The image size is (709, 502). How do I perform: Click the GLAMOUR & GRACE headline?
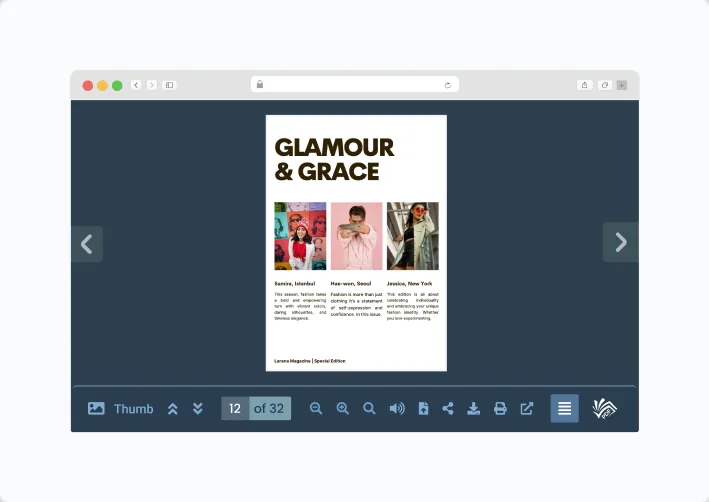click(334, 160)
